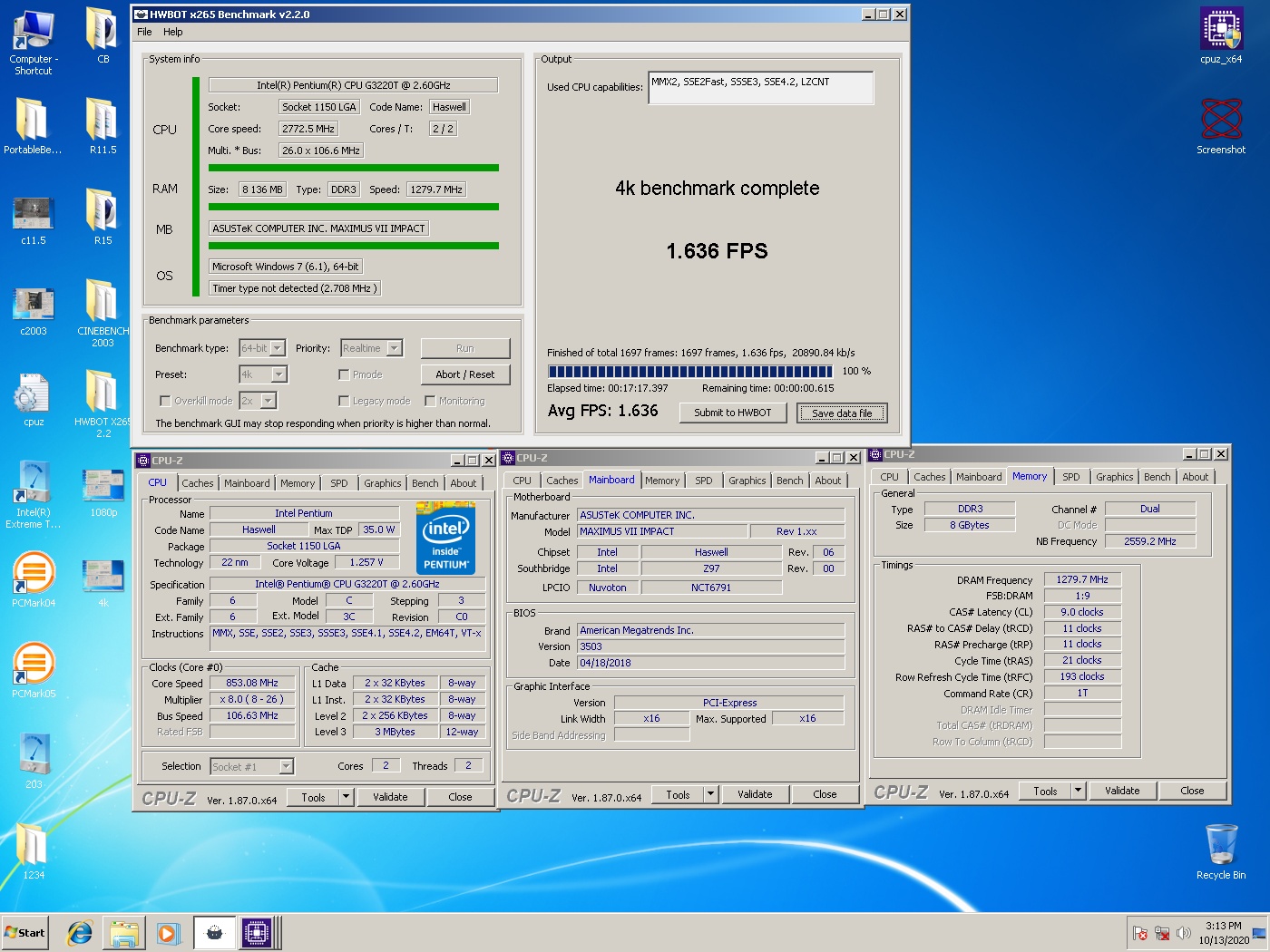Enable the Overkill mode checkbox
The image size is (1270, 952).
(165, 401)
